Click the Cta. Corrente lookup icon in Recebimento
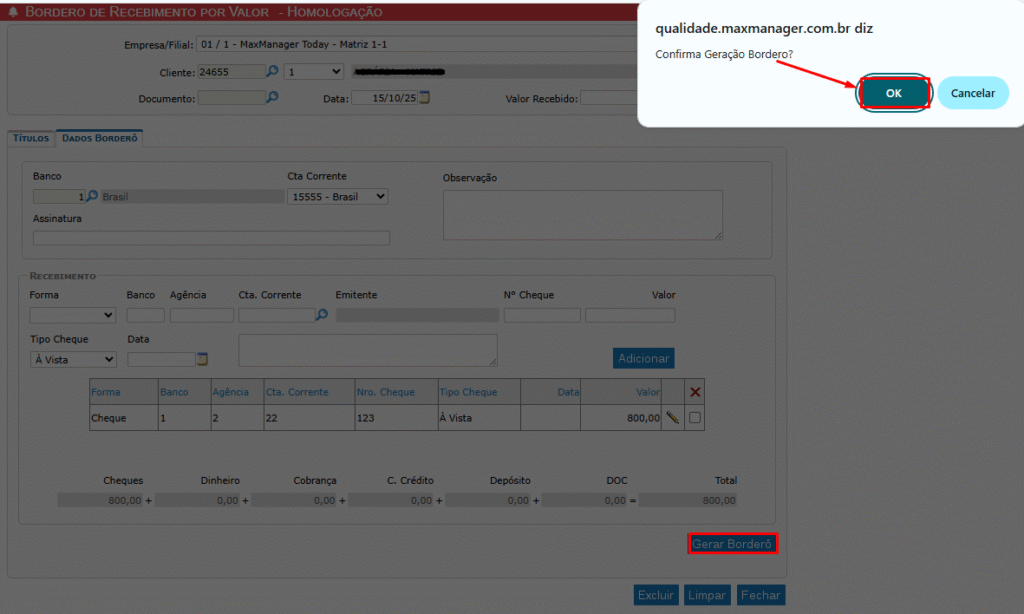The width and height of the screenshot is (1024, 614). 321,315
